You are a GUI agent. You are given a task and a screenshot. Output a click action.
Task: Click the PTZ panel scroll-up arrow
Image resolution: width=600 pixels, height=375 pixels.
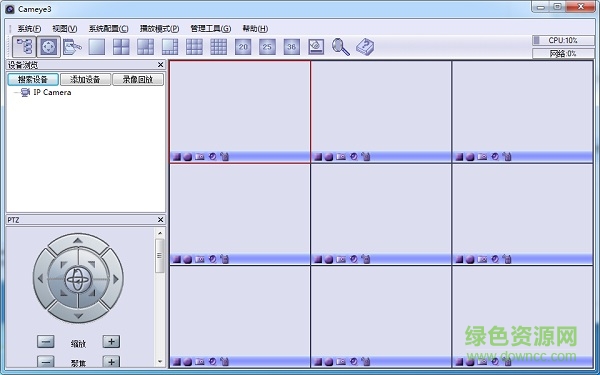(x=160, y=233)
